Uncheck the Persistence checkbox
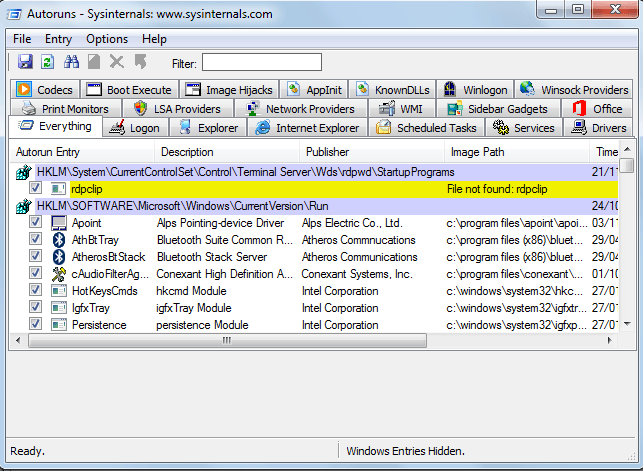The height and width of the screenshot is (471, 643). pos(35,324)
